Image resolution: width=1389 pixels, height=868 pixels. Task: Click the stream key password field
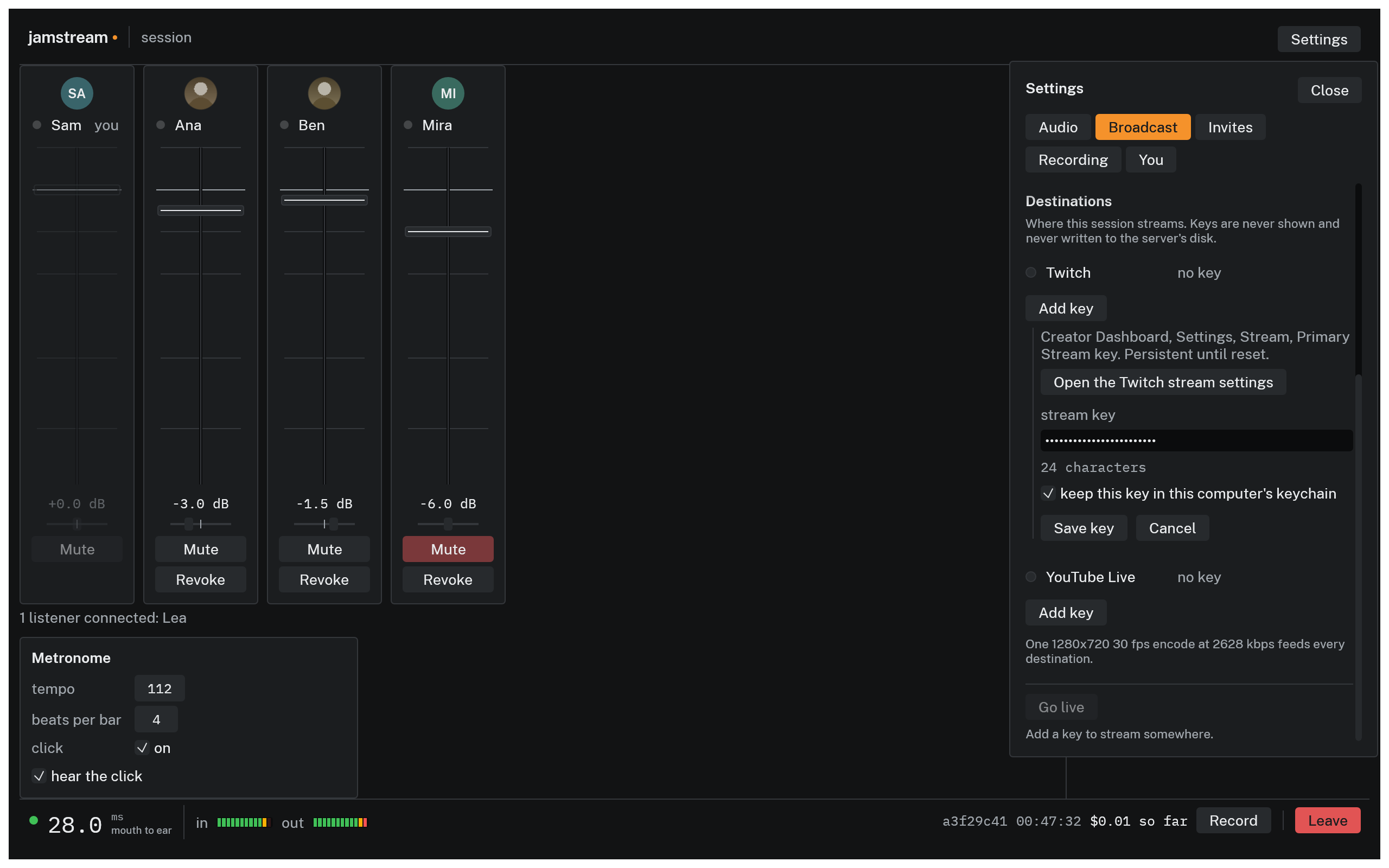tap(1196, 441)
